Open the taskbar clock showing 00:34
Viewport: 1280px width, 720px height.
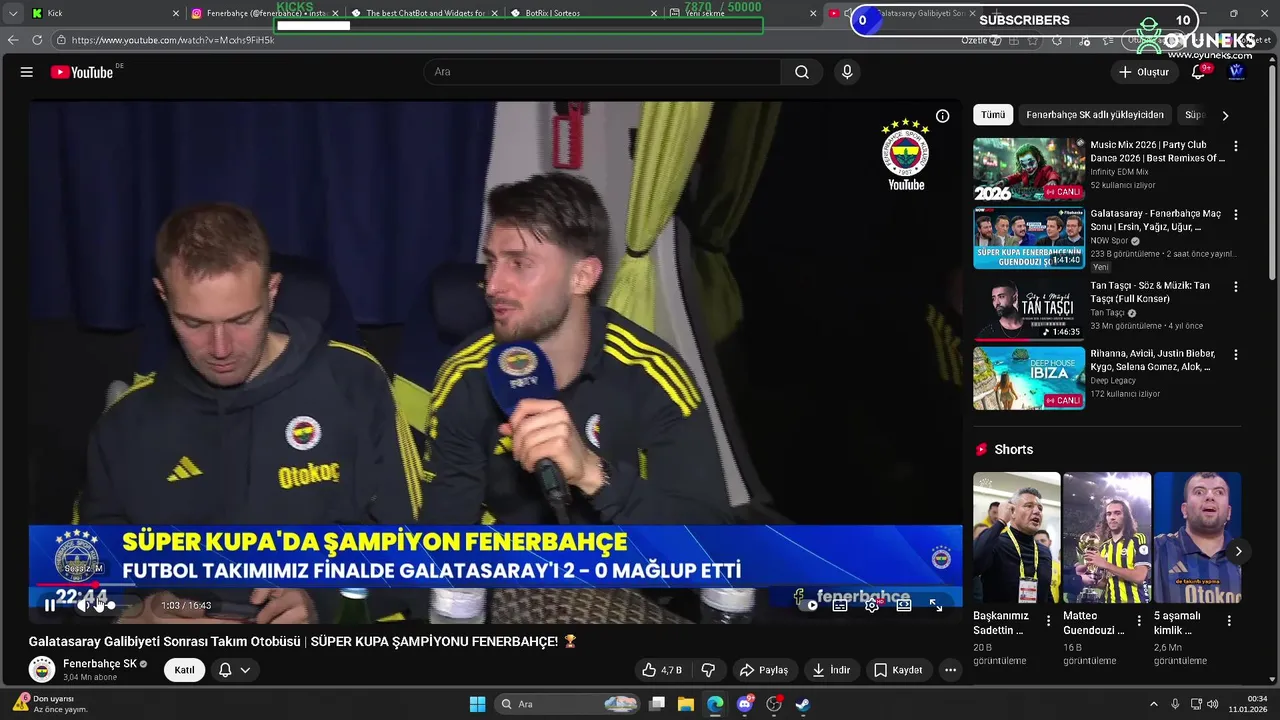[x=1248, y=704]
